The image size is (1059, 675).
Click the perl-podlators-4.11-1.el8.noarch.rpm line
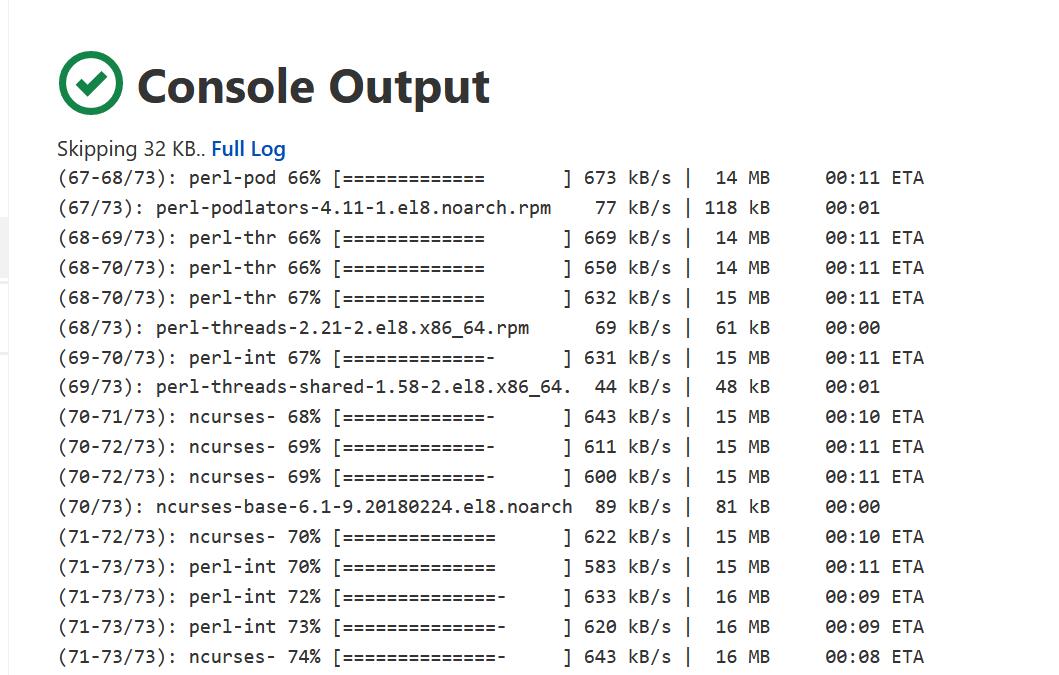tap(469, 207)
